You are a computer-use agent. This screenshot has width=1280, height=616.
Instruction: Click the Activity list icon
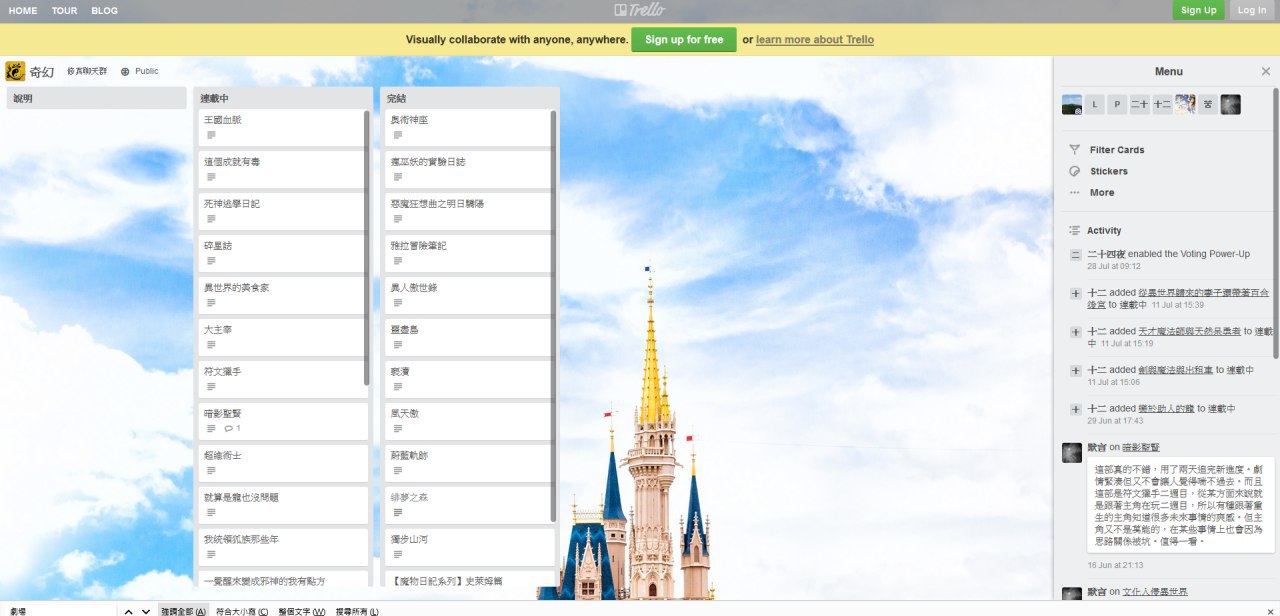coord(1075,230)
